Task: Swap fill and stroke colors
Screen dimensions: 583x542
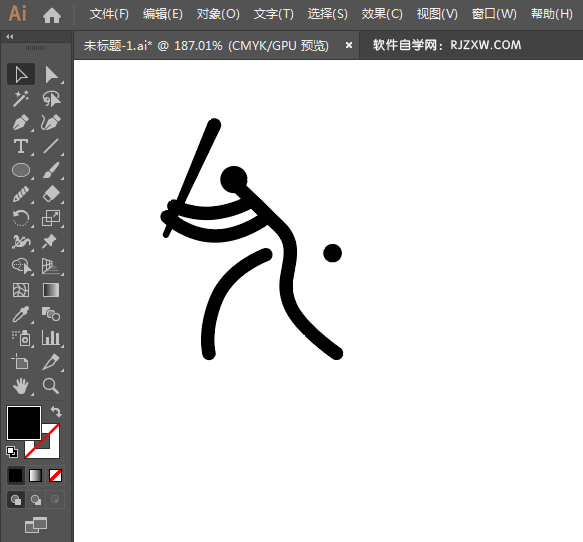Action: [56, 412]
